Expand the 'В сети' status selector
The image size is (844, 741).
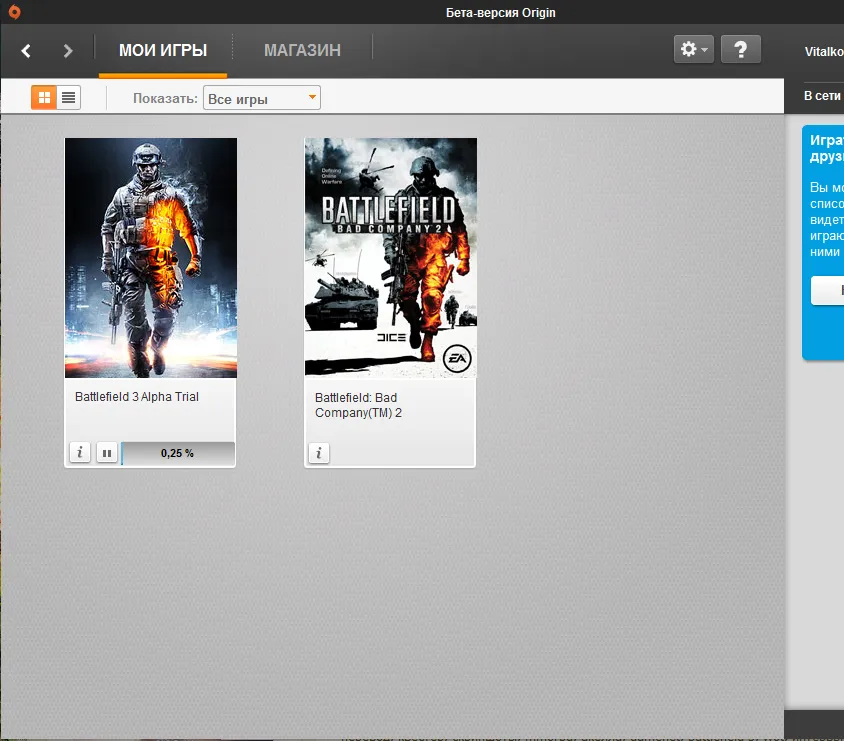click(823, 96)
